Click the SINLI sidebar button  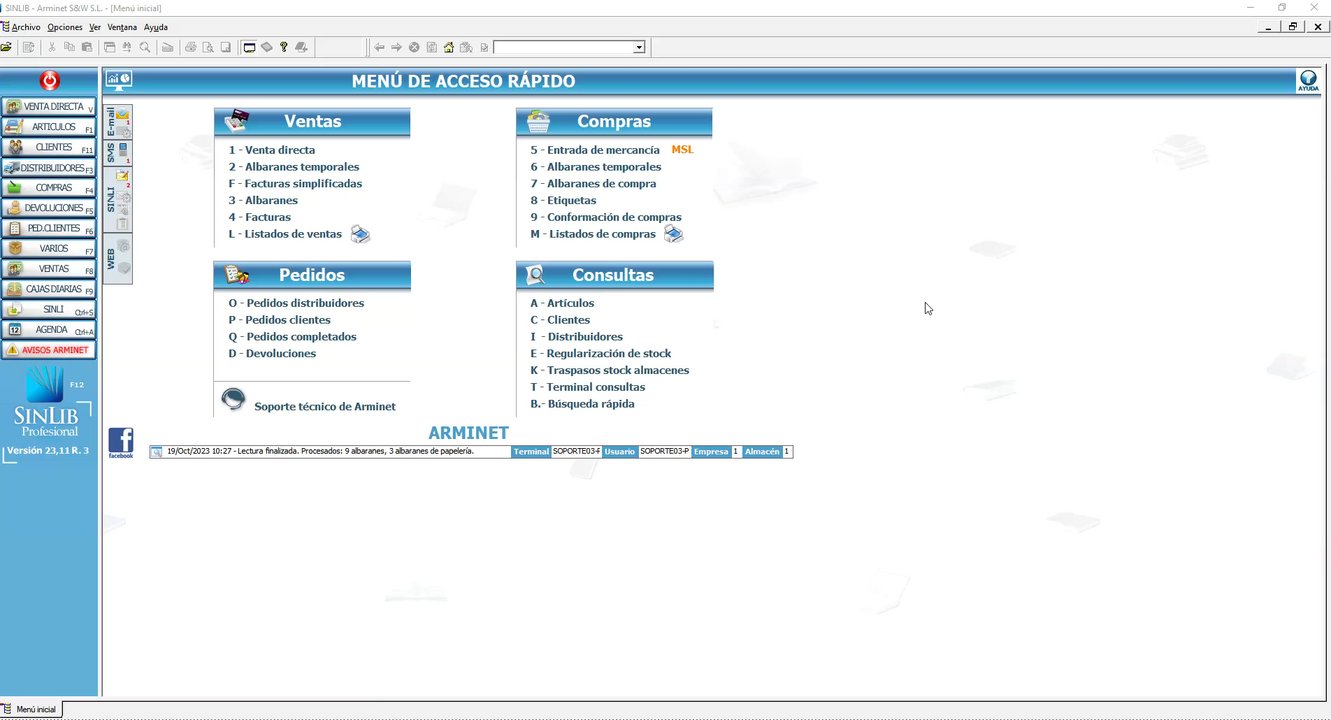pos(49,310)
